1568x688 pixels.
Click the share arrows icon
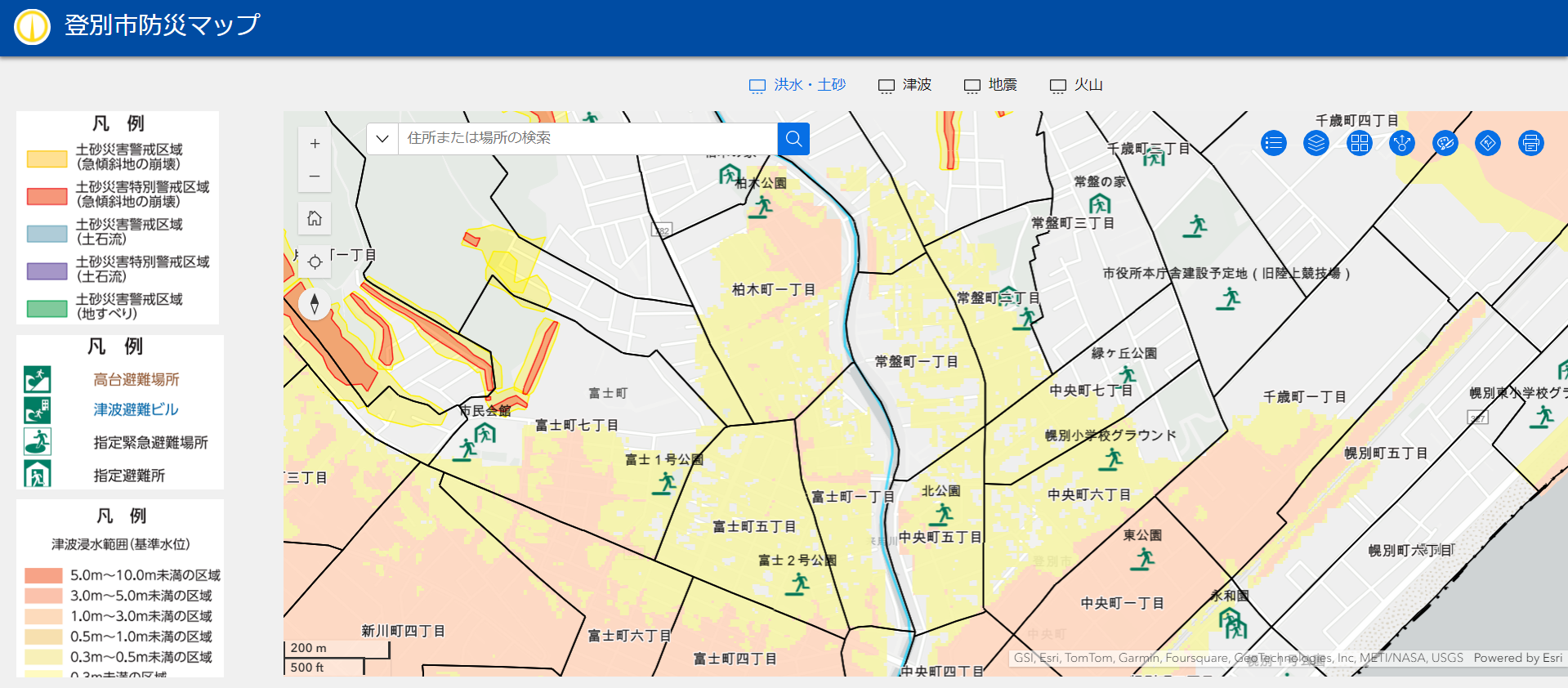1402,144
